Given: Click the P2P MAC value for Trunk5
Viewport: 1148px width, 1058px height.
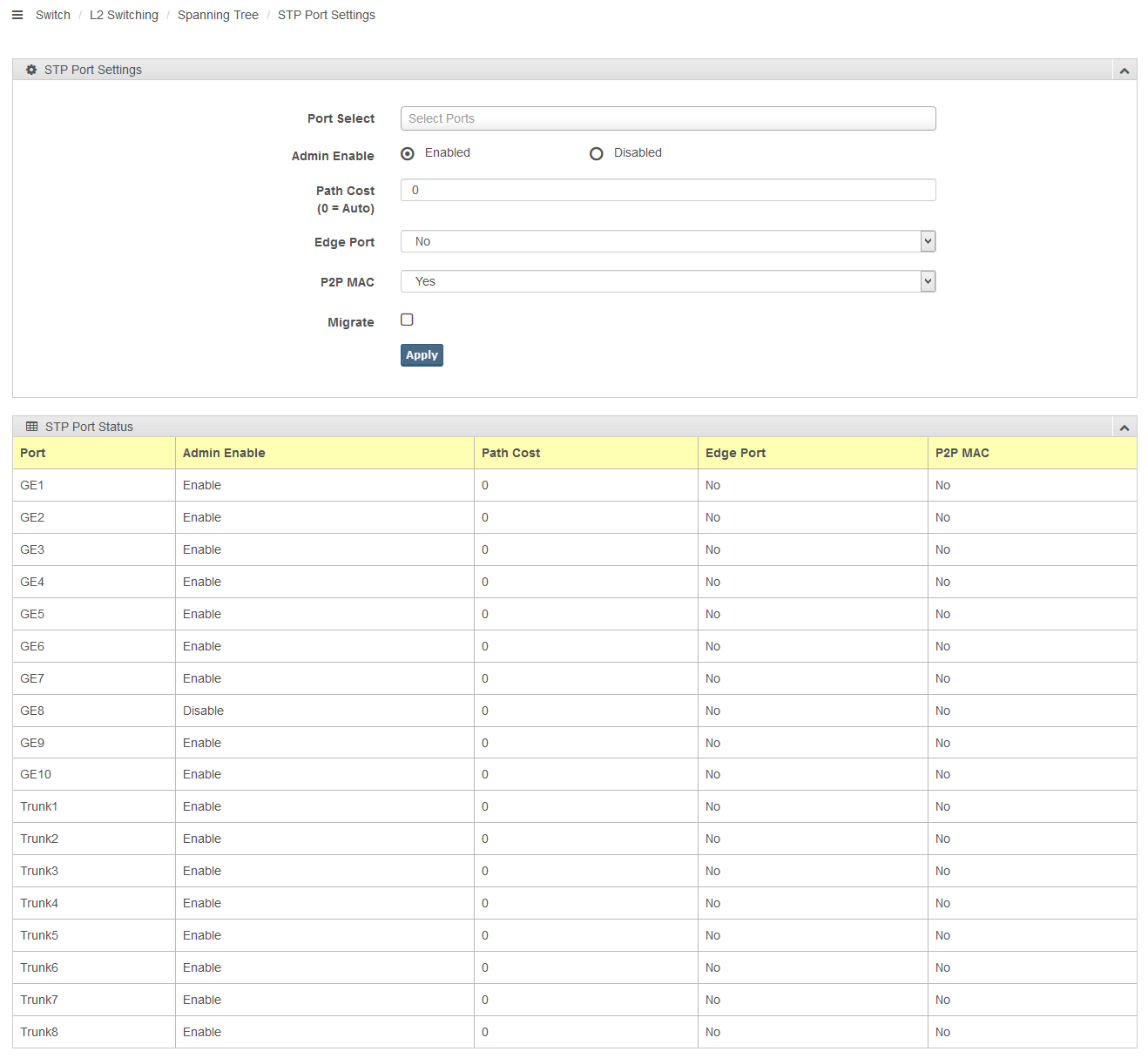Looking at the screenshot, I should [x=942, y=935].
